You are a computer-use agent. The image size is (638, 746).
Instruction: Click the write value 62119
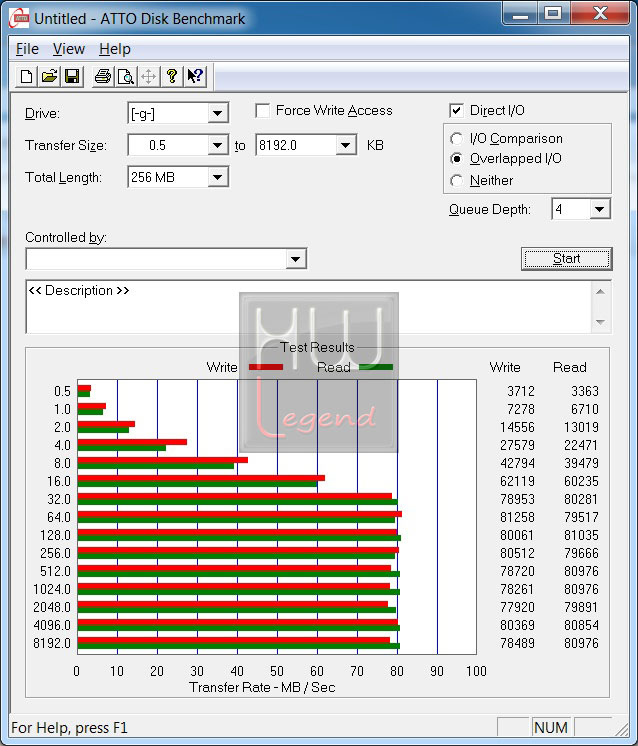517,481
